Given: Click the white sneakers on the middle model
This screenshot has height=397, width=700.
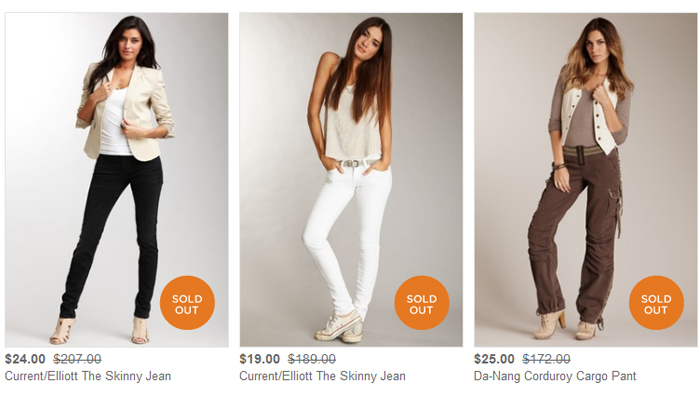Looking at the screenshot, I should (x=340, y=325).
